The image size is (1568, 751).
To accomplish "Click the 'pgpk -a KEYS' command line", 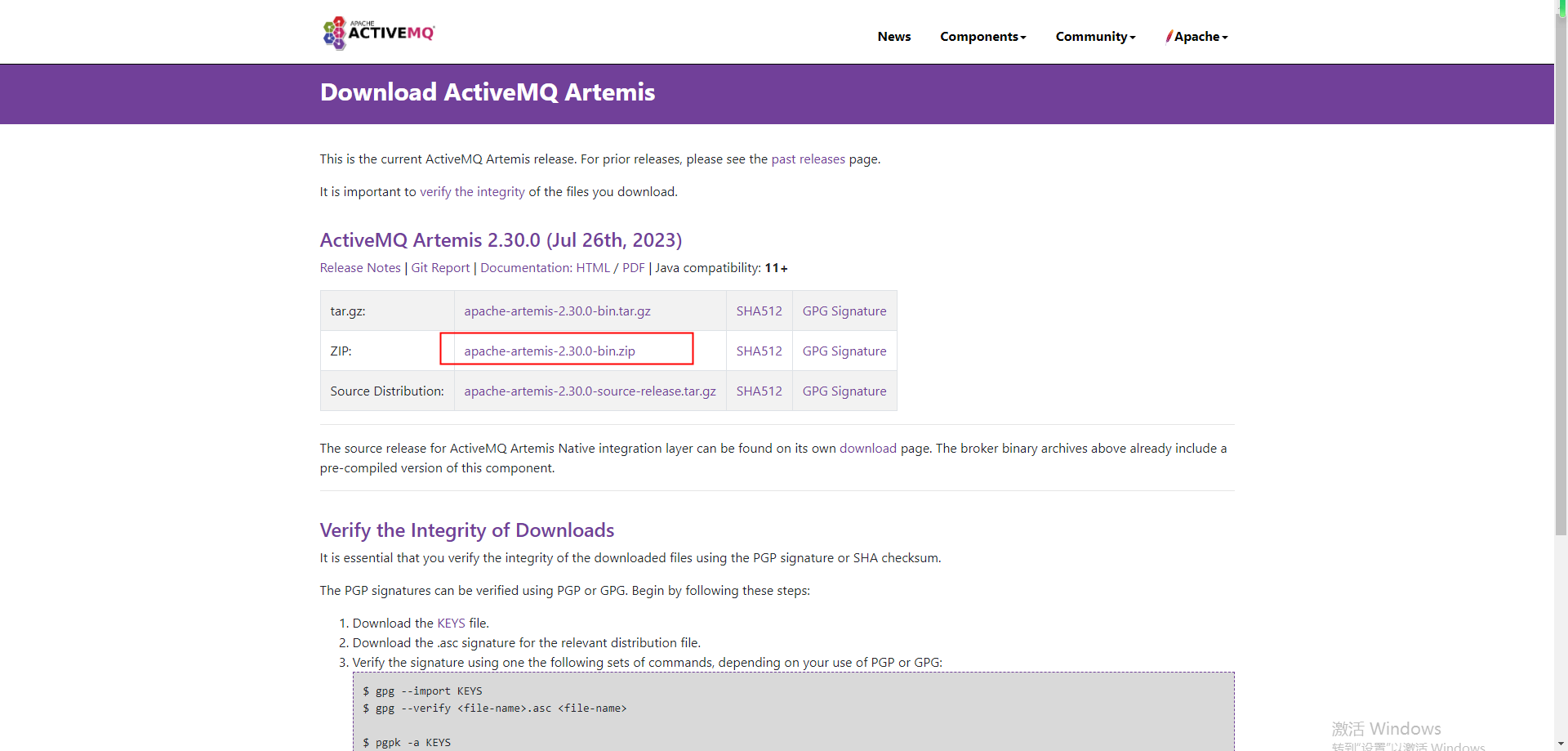I will click(407, 743).
